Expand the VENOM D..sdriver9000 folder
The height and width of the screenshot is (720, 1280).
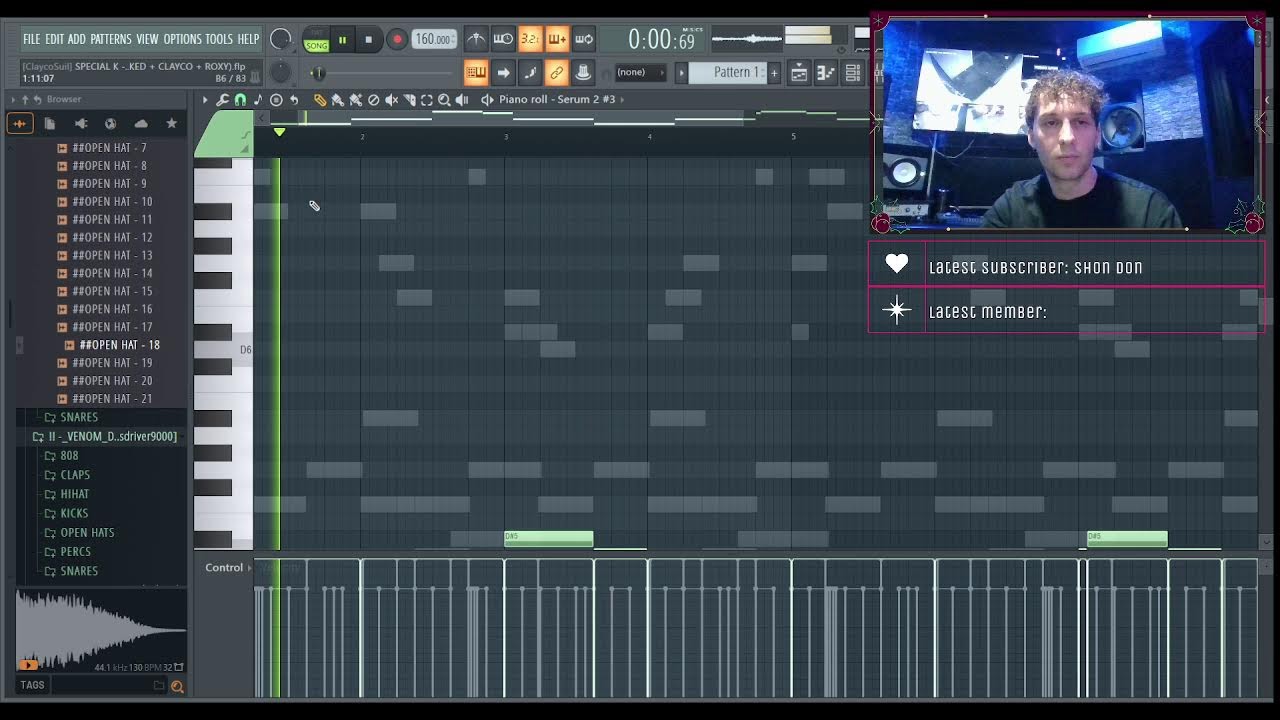click(105, 437)
